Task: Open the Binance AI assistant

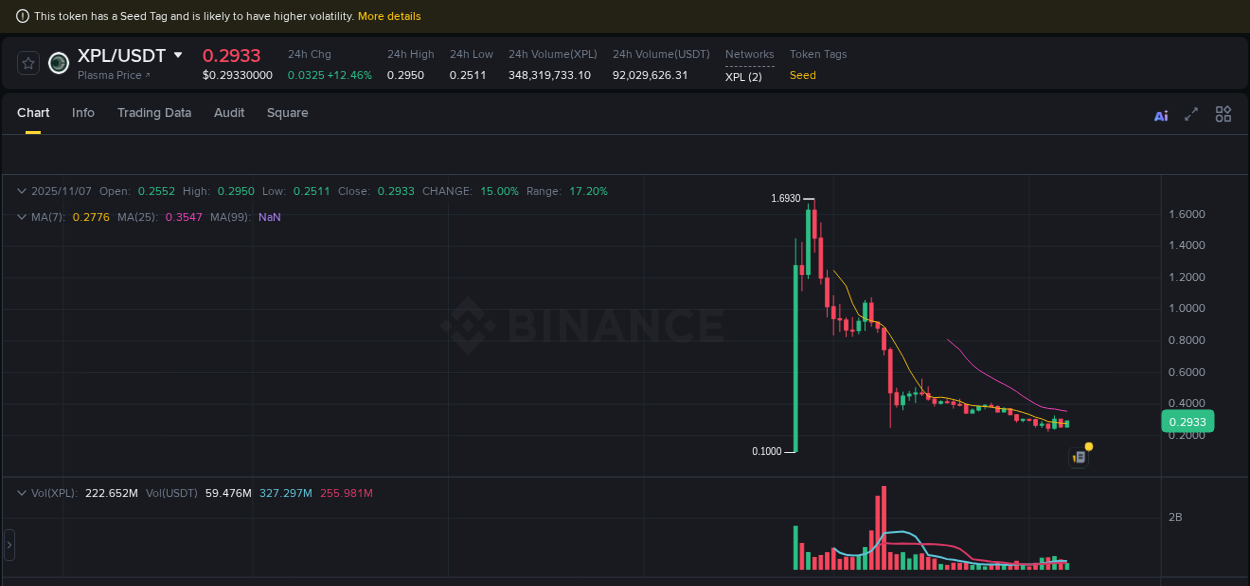Action: [1160, 115]
